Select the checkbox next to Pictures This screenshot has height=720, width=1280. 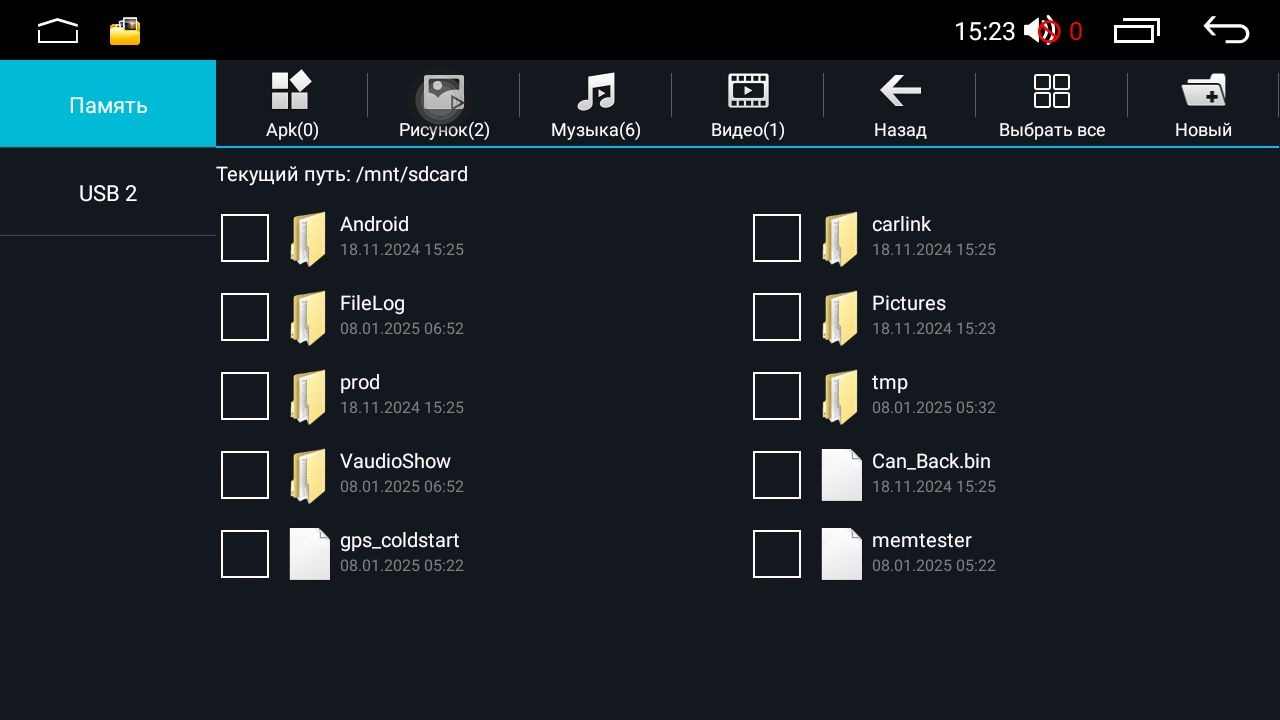tap(777, 317)
